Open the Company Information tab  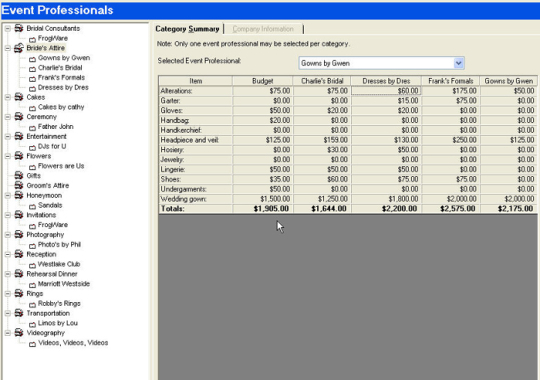click(x=263, y=29)
